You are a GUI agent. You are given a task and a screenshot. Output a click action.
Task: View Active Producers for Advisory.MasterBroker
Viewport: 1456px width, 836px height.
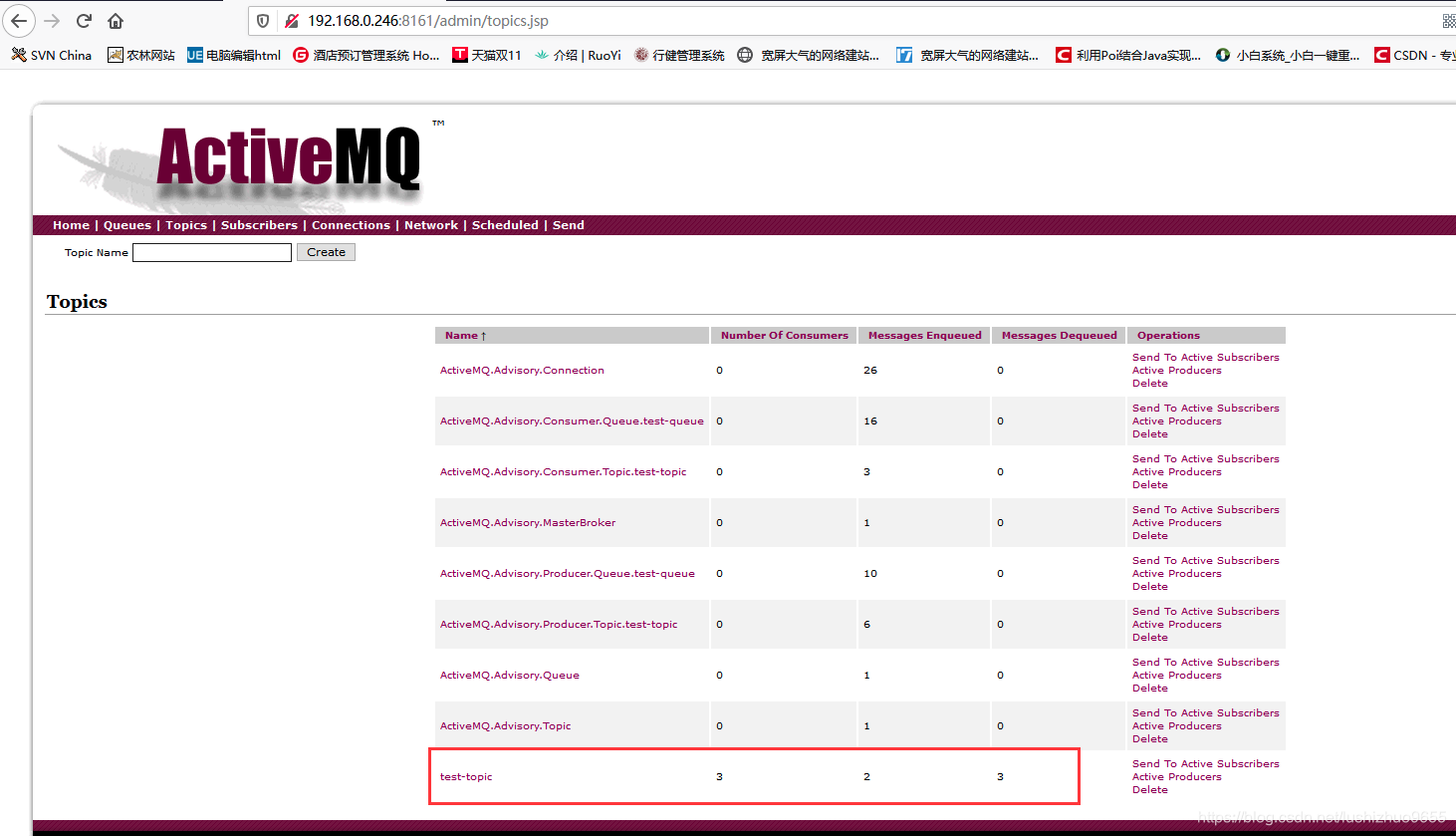pyautogui.click(x=1176, y=523)
